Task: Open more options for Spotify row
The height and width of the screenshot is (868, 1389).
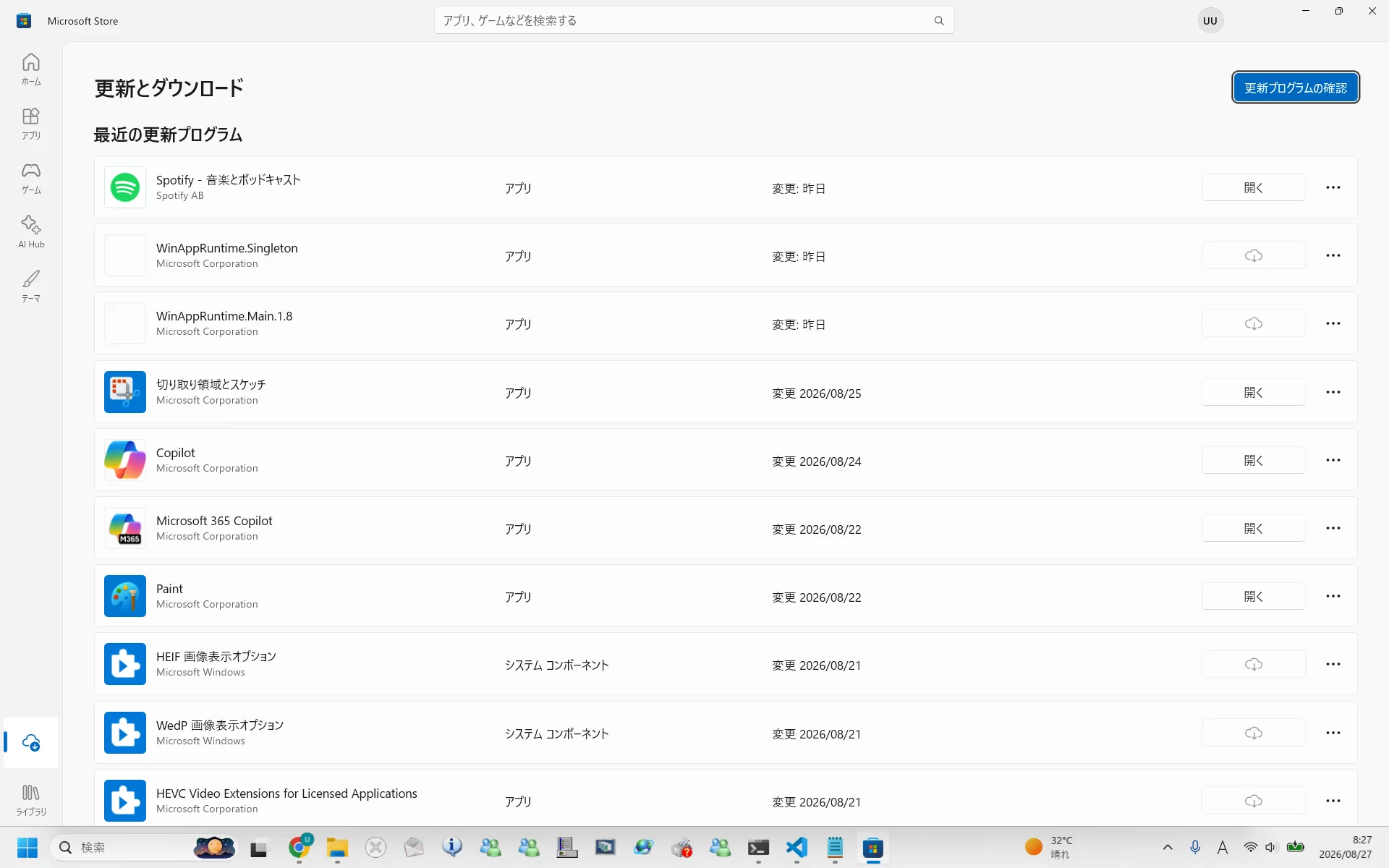Action: [1333, 187]
